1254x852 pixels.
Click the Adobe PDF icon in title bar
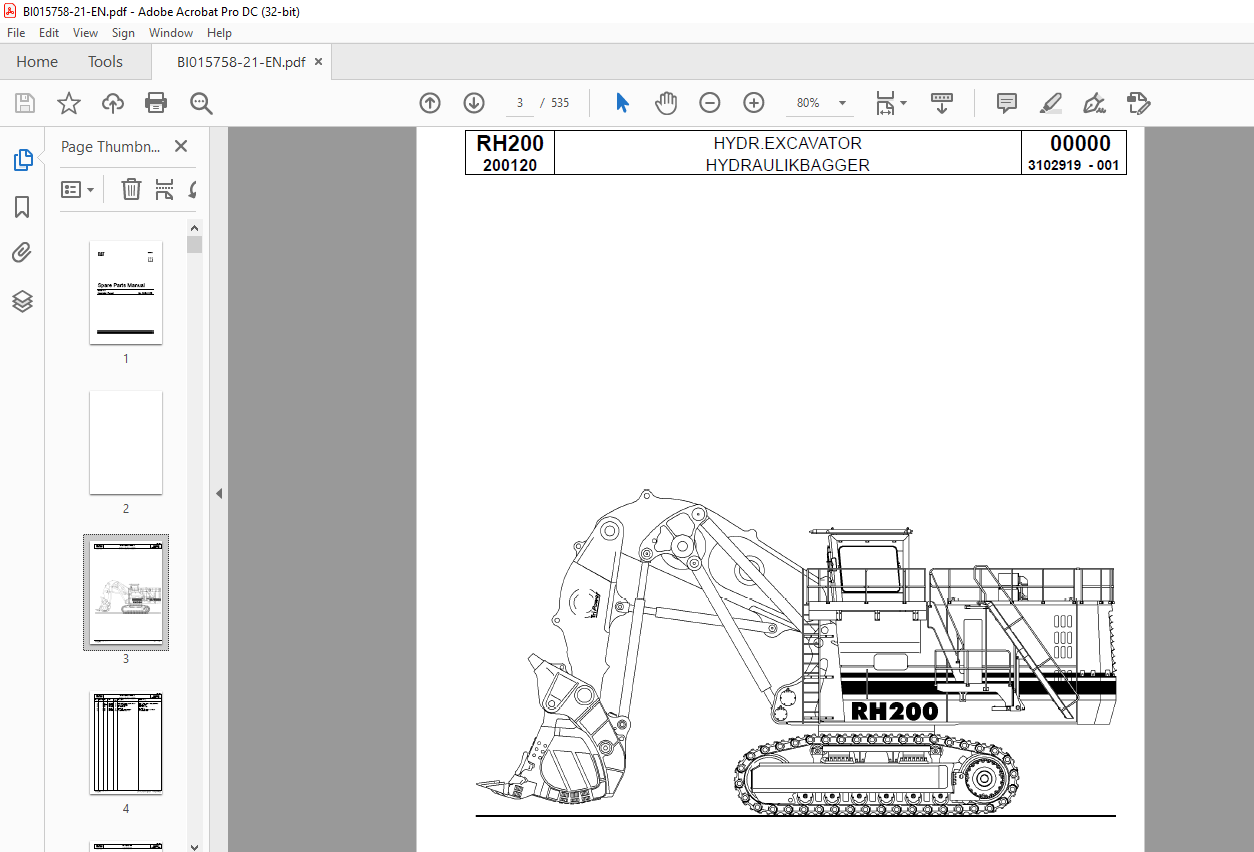(11, 11)
